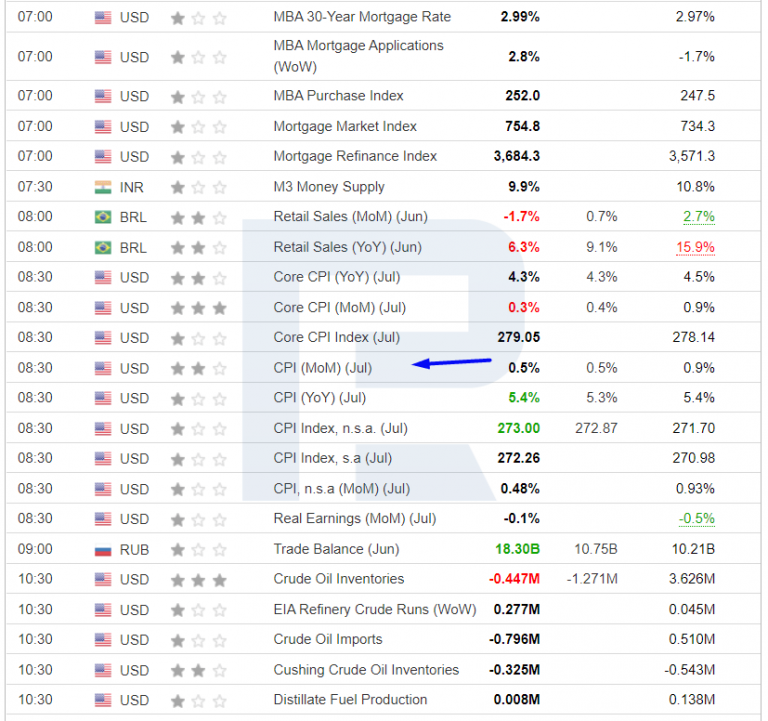The height and width of the screenshot is (721, 768).
Task: Click the underlined 2.7% previous value
Action: coord(699,217)
